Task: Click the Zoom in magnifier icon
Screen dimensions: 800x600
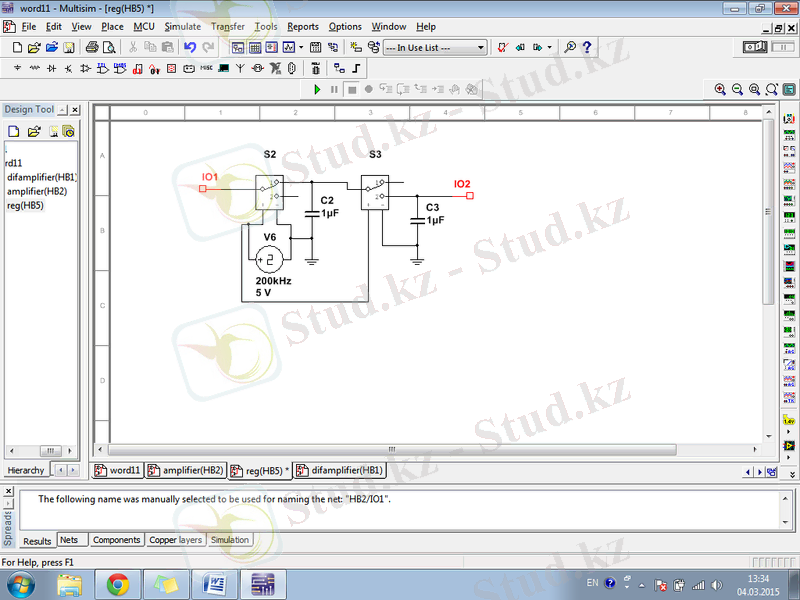Action: pyautogui.click(x=720, y=90)
